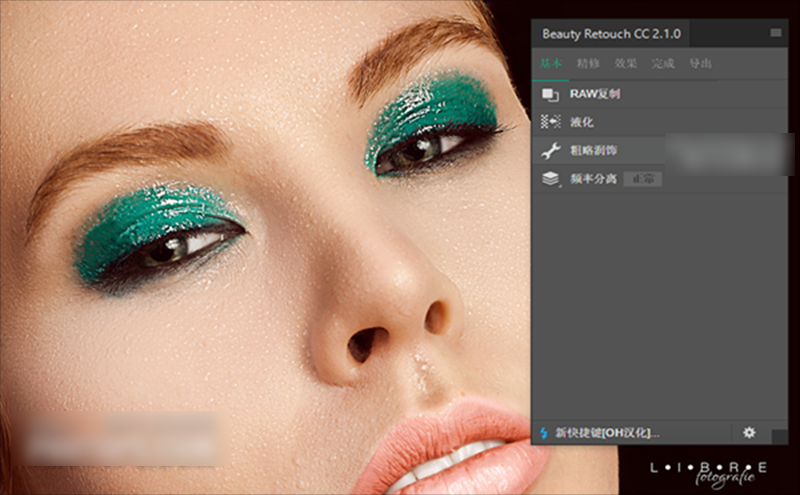Apply the 频率分离 frequency separation action
The height and width of the screenshot is (495, 800).
[x=594, y=179]
